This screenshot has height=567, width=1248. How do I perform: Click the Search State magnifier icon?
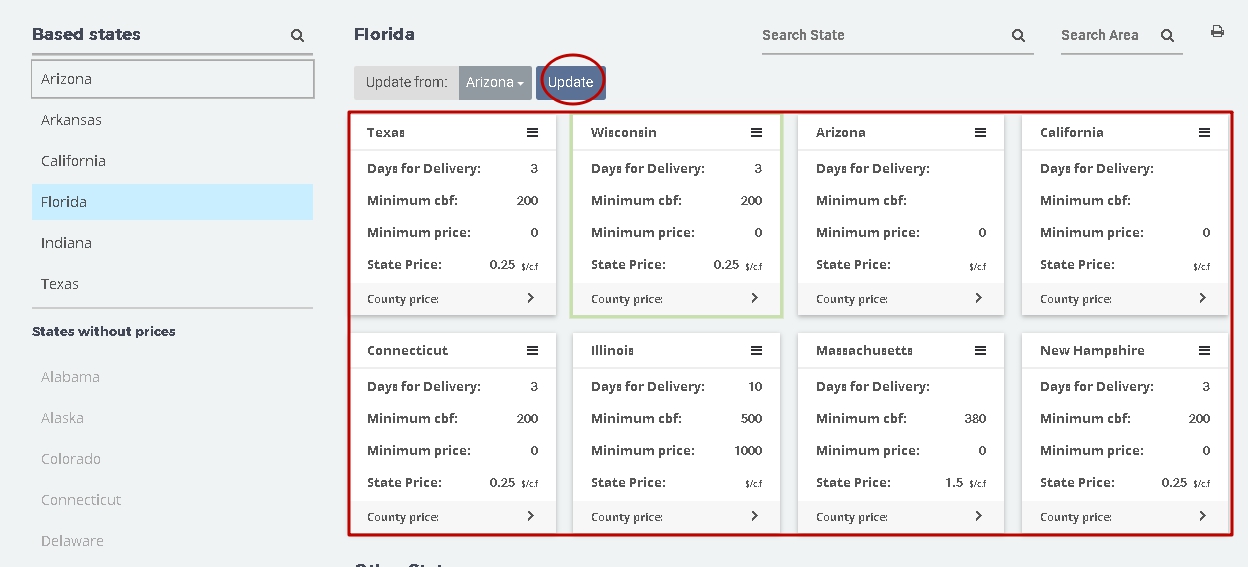1018,35
